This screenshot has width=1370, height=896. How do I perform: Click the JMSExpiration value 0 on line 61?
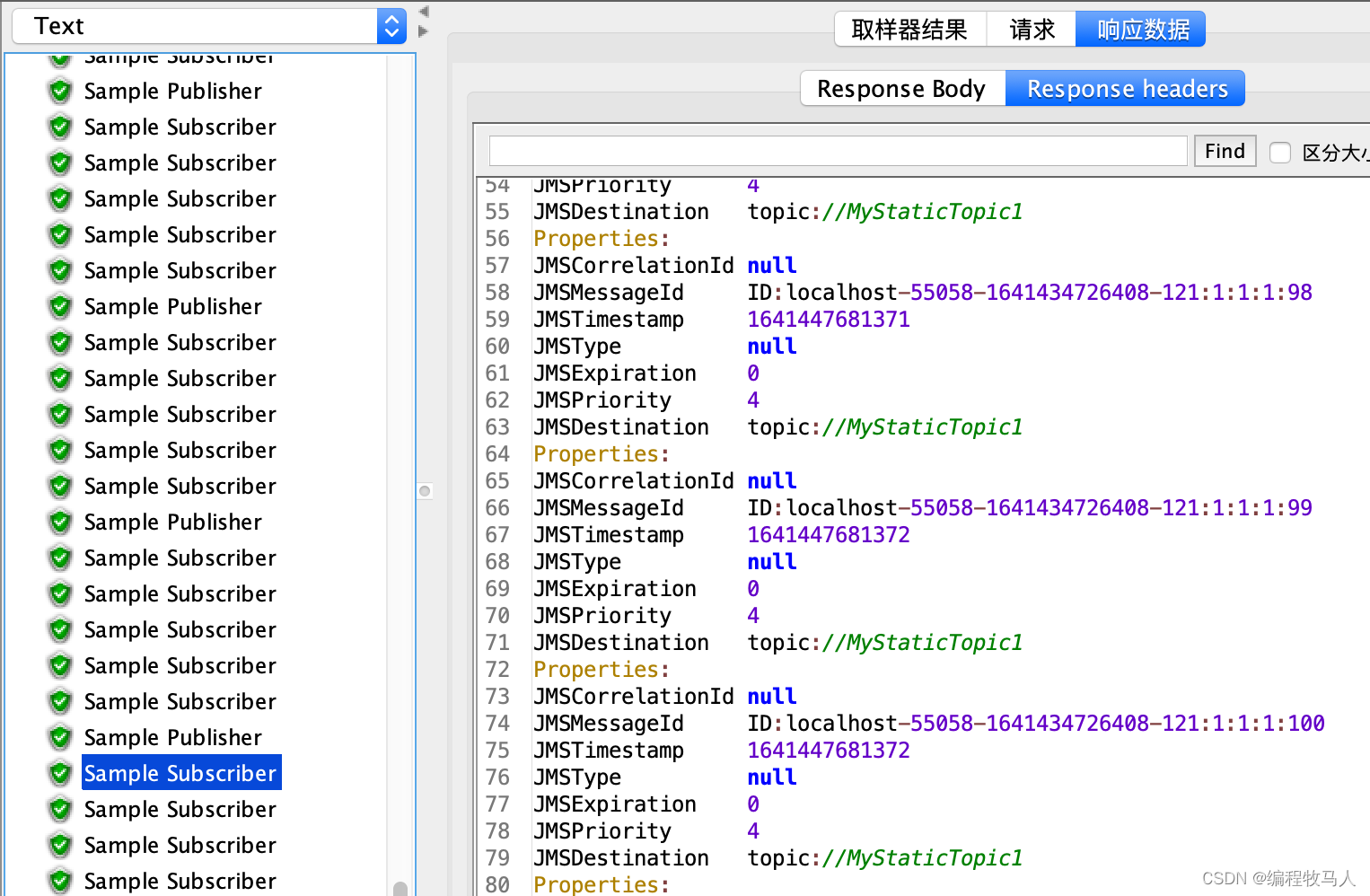click(753, 373)
